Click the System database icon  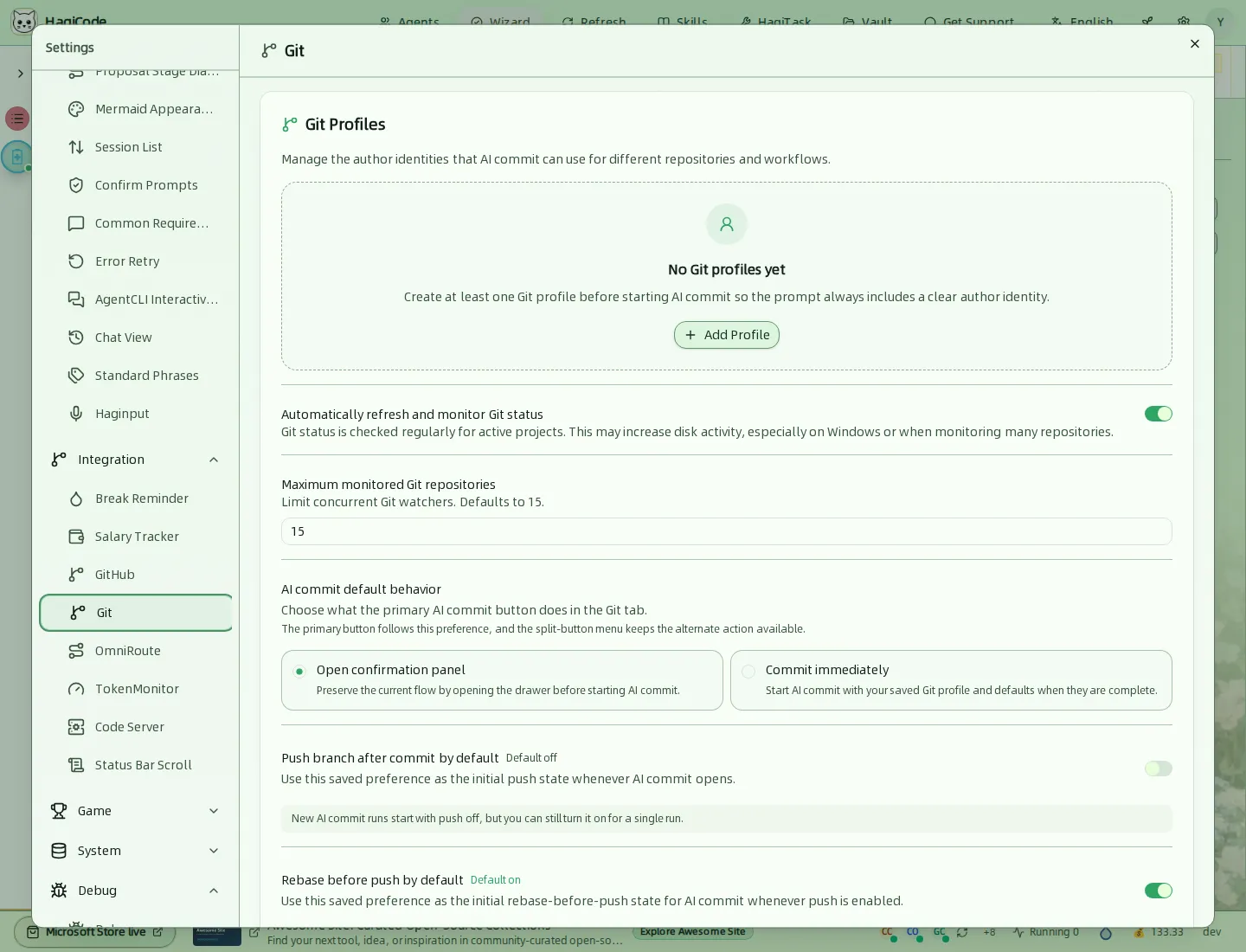coord(59,851)
